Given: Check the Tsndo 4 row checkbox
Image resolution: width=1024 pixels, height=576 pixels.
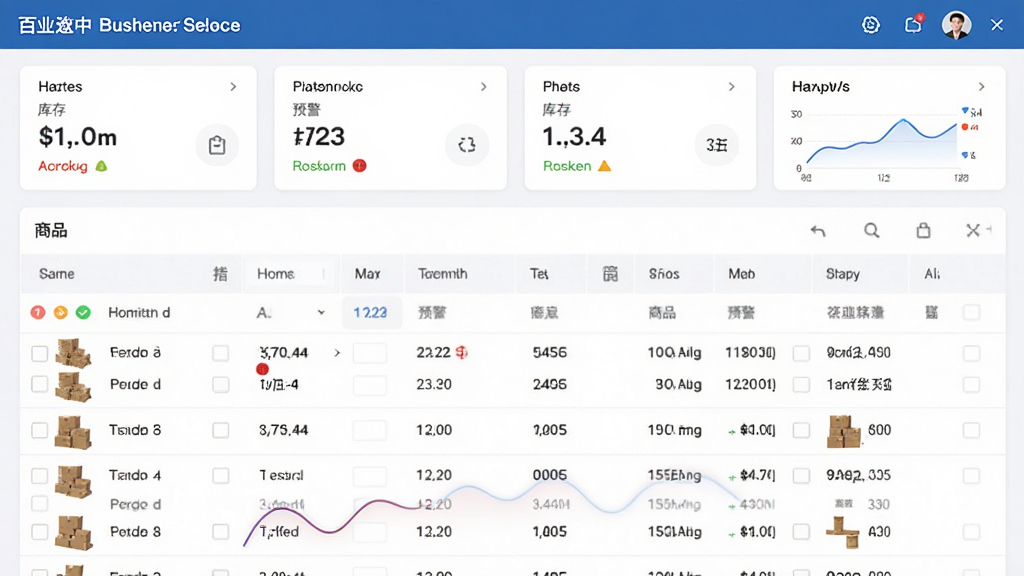Looking at the screenshot, I should tap(40, 475).
